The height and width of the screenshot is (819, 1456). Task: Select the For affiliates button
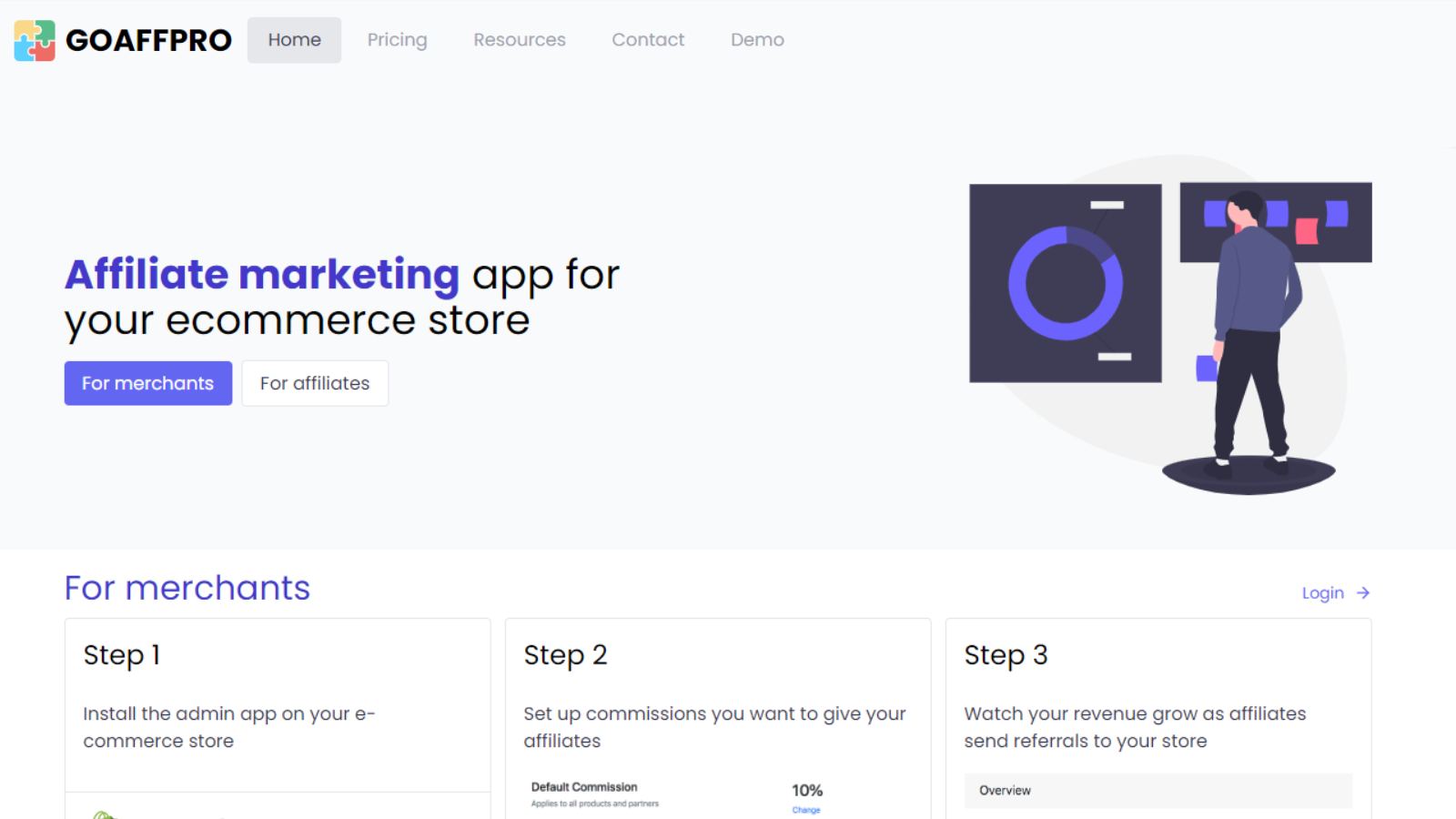tap(315, 383)
